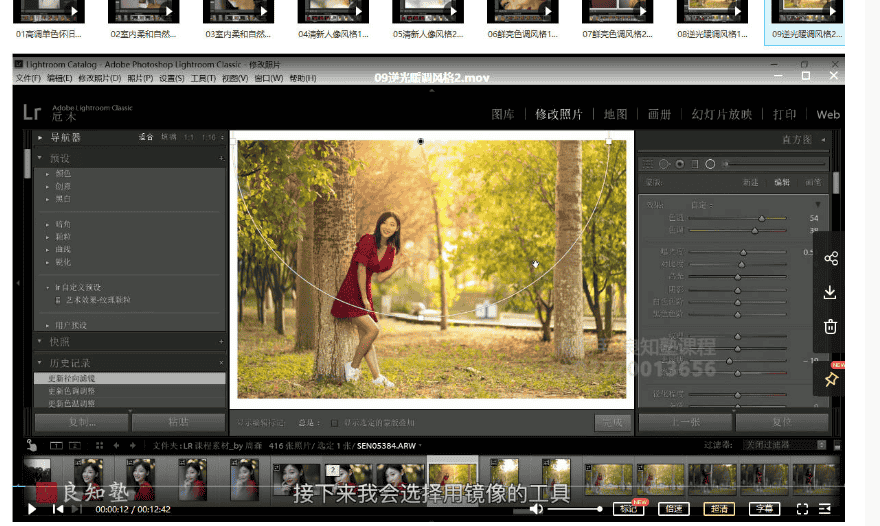The image size is (880, 526).
Task: Open the 视图(V) menu
Action: point(235,78)
